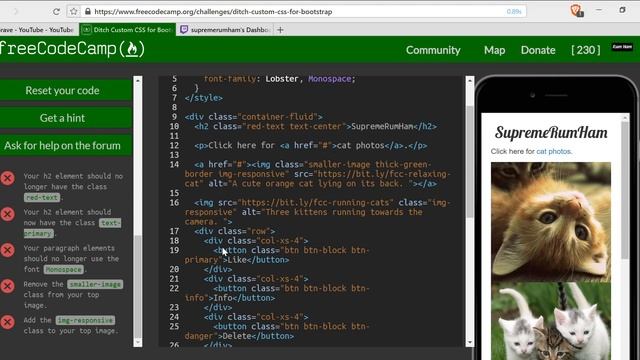
Task: Click the code editor scrollbar thumb
Action: [470, 161]
